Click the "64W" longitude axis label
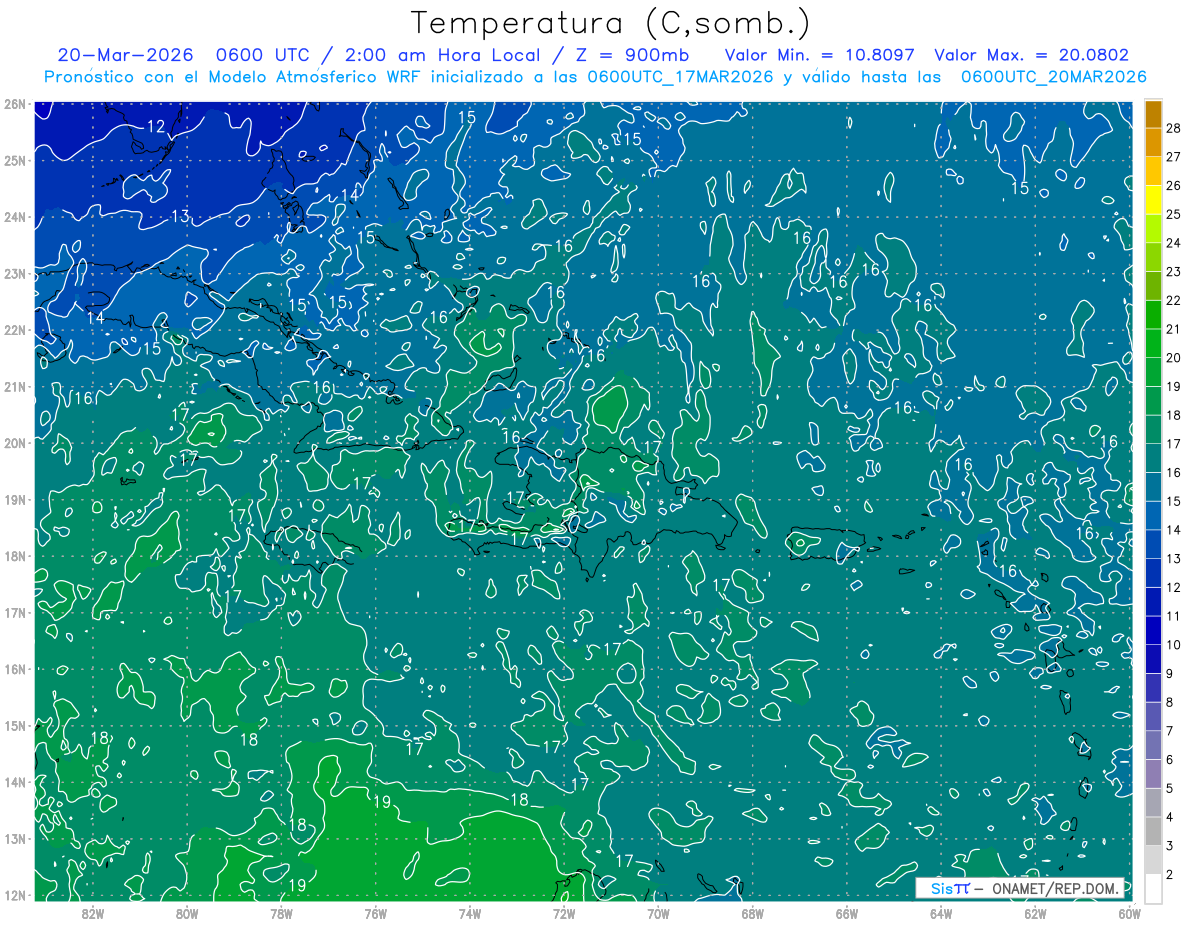 tap(941, 913)
